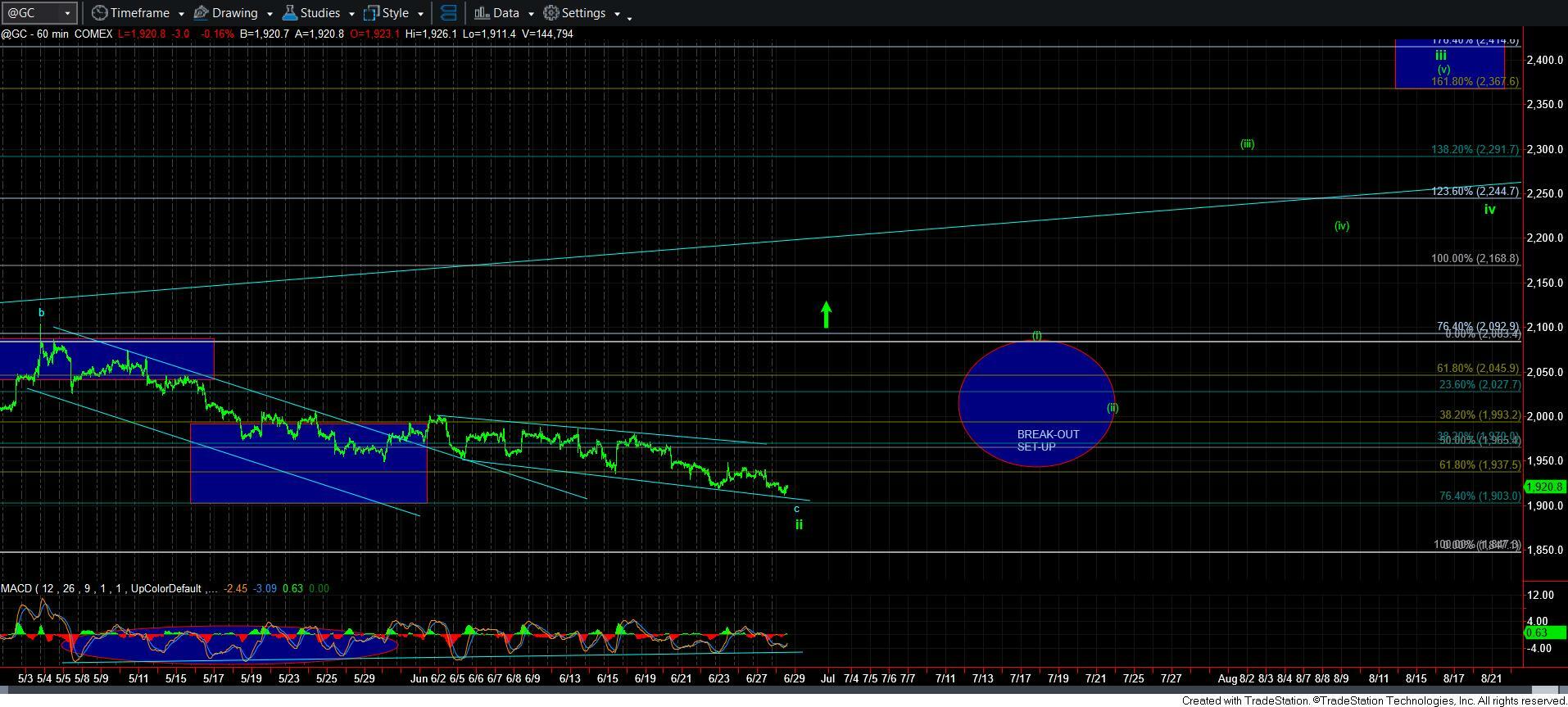Open the Settings menu label
The image size is (1568, 707).
tap(584, 13)
